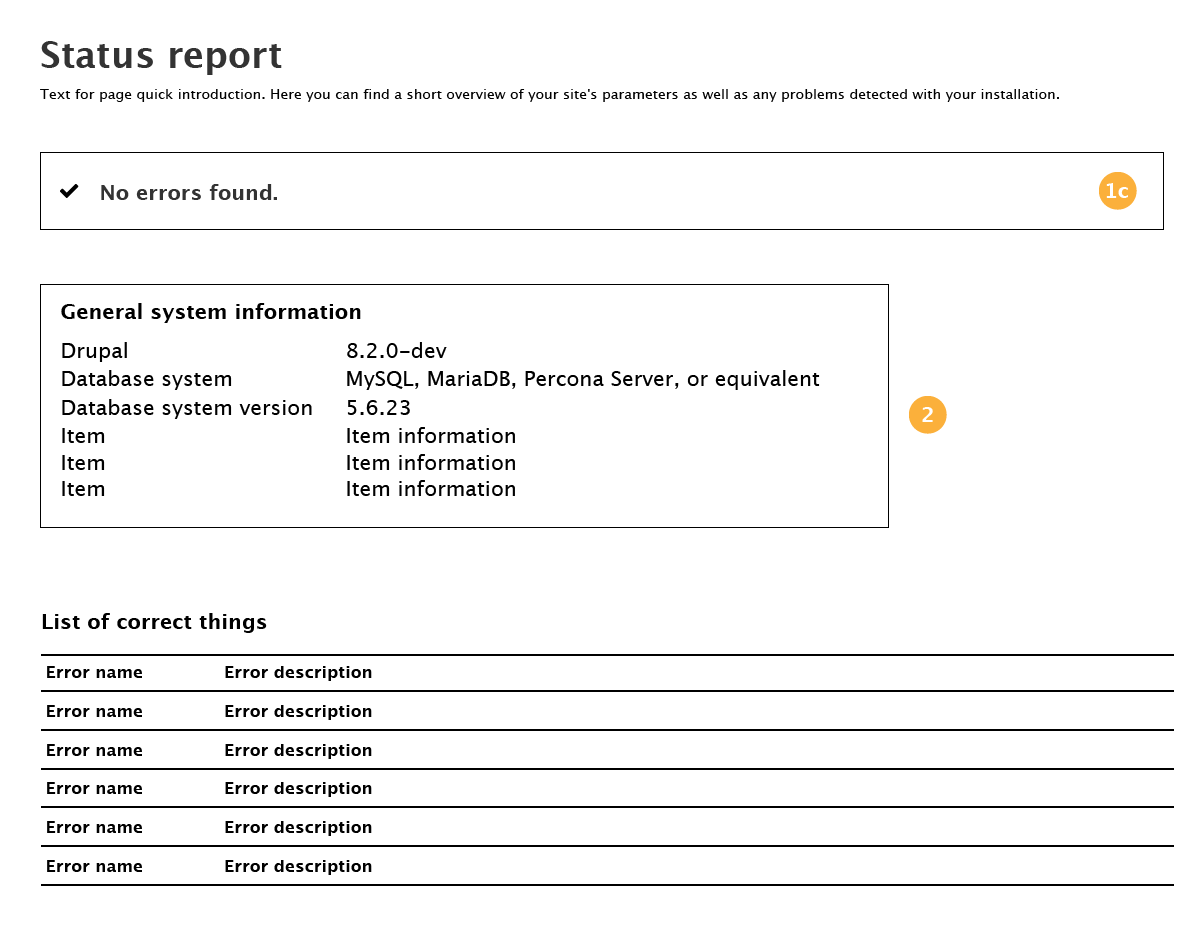Click the Drupal label in system information

tap(94, 351)
